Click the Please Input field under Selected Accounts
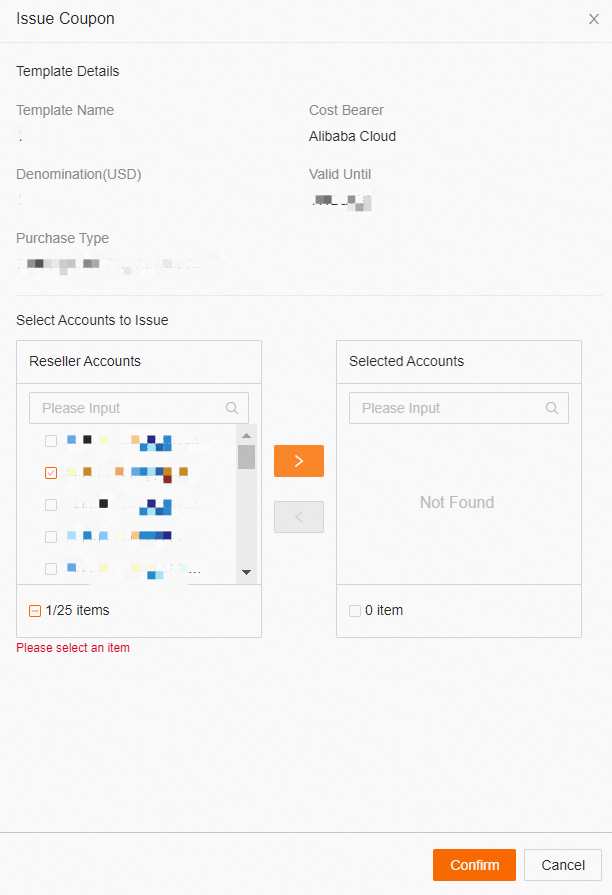The height and width of the screenshot is (895, 612). 440,408
